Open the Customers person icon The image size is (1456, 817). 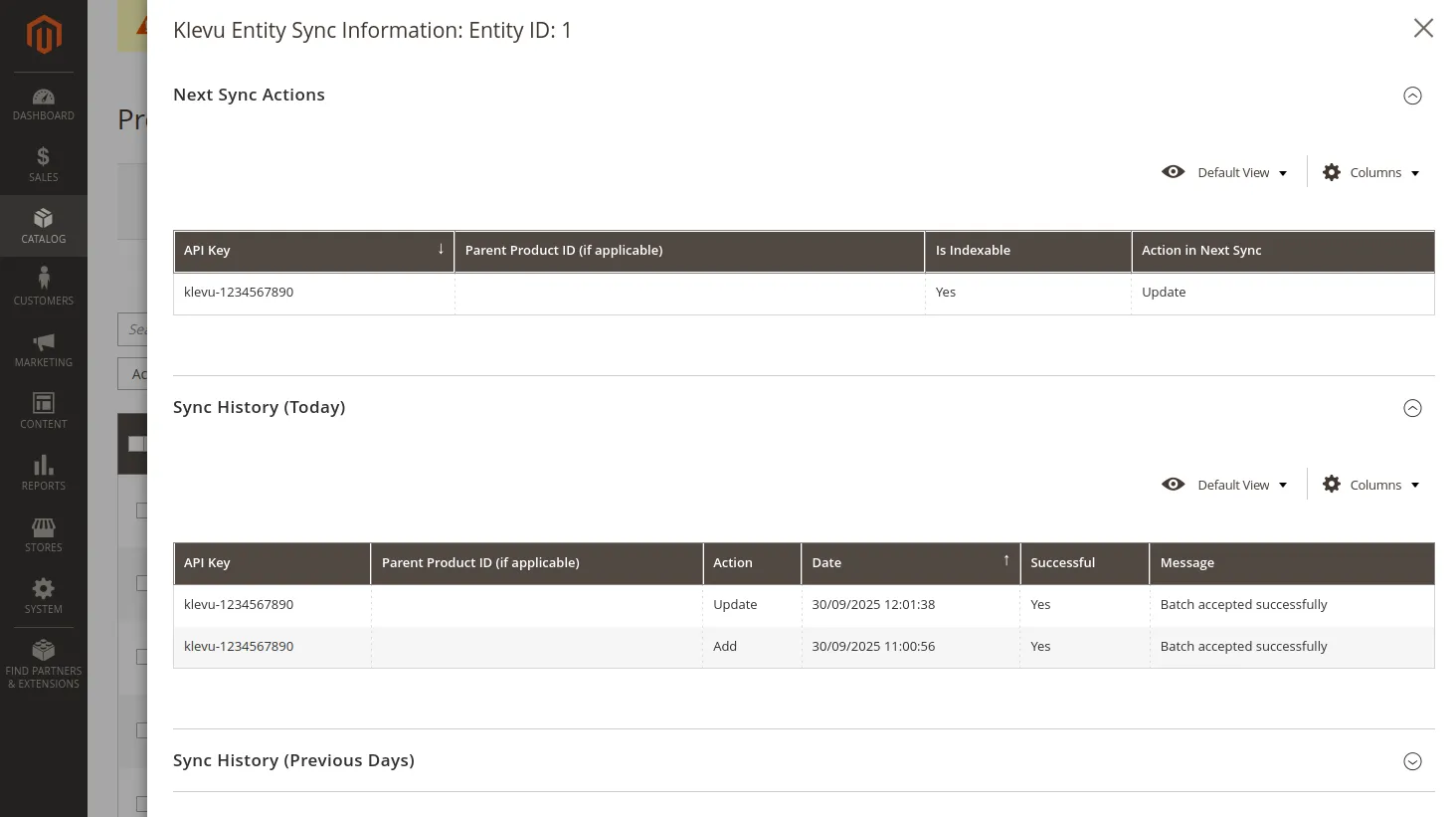point(44,278)
